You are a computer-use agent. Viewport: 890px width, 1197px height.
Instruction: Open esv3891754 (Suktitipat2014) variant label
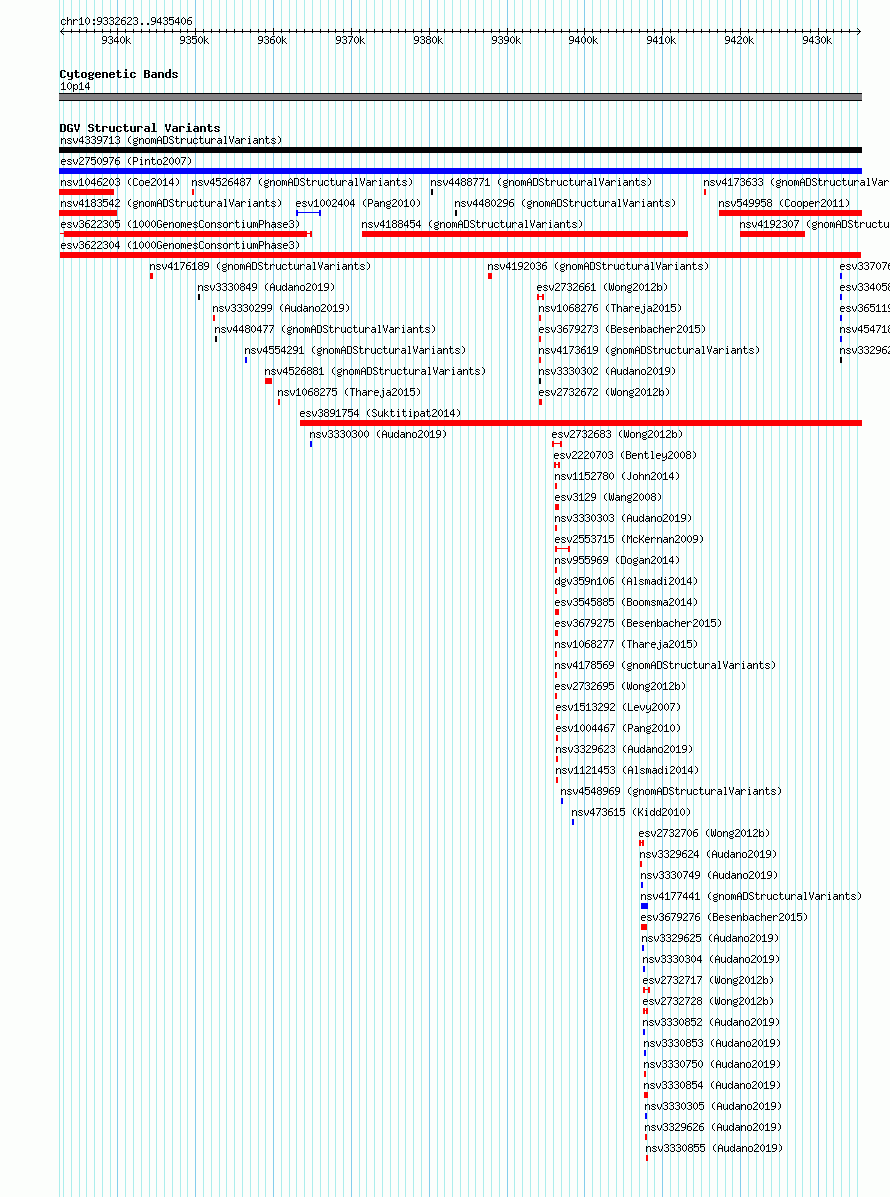click(x=380, y=413)
